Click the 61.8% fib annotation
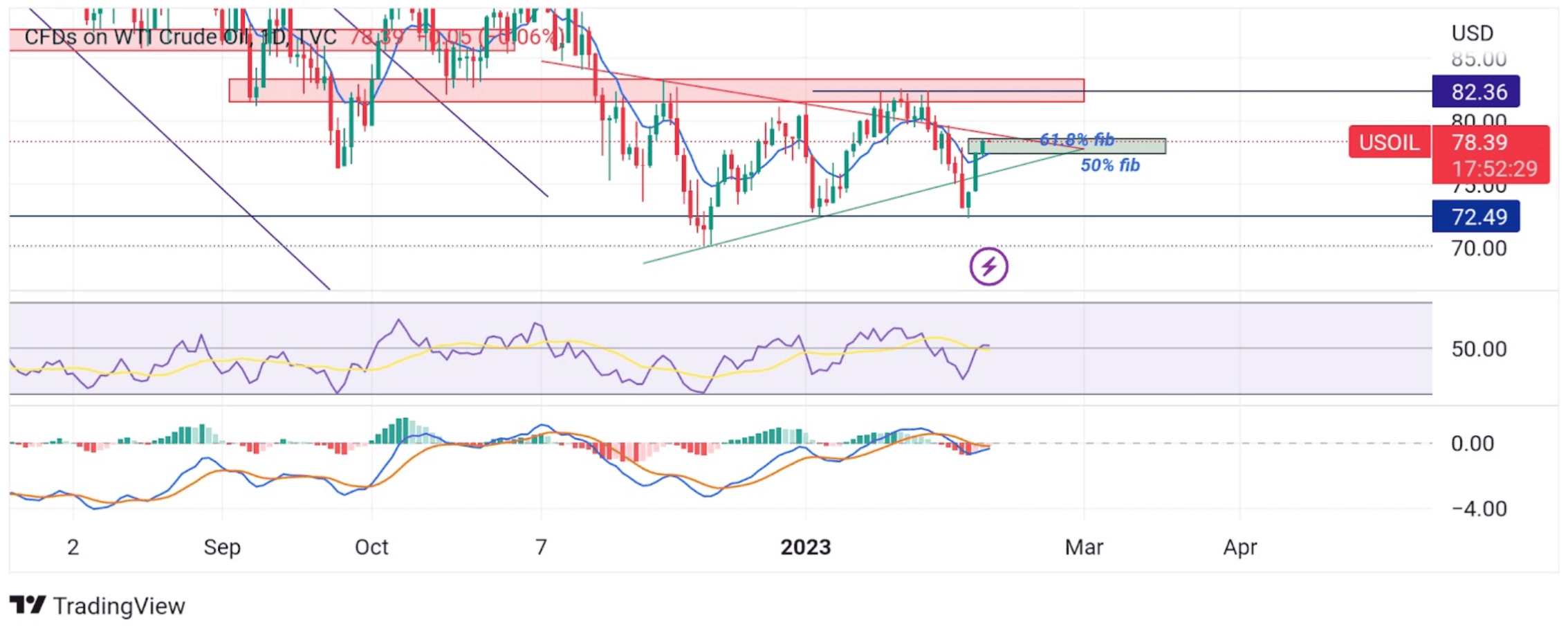The image size is (1568, 629). point(1077,140)
